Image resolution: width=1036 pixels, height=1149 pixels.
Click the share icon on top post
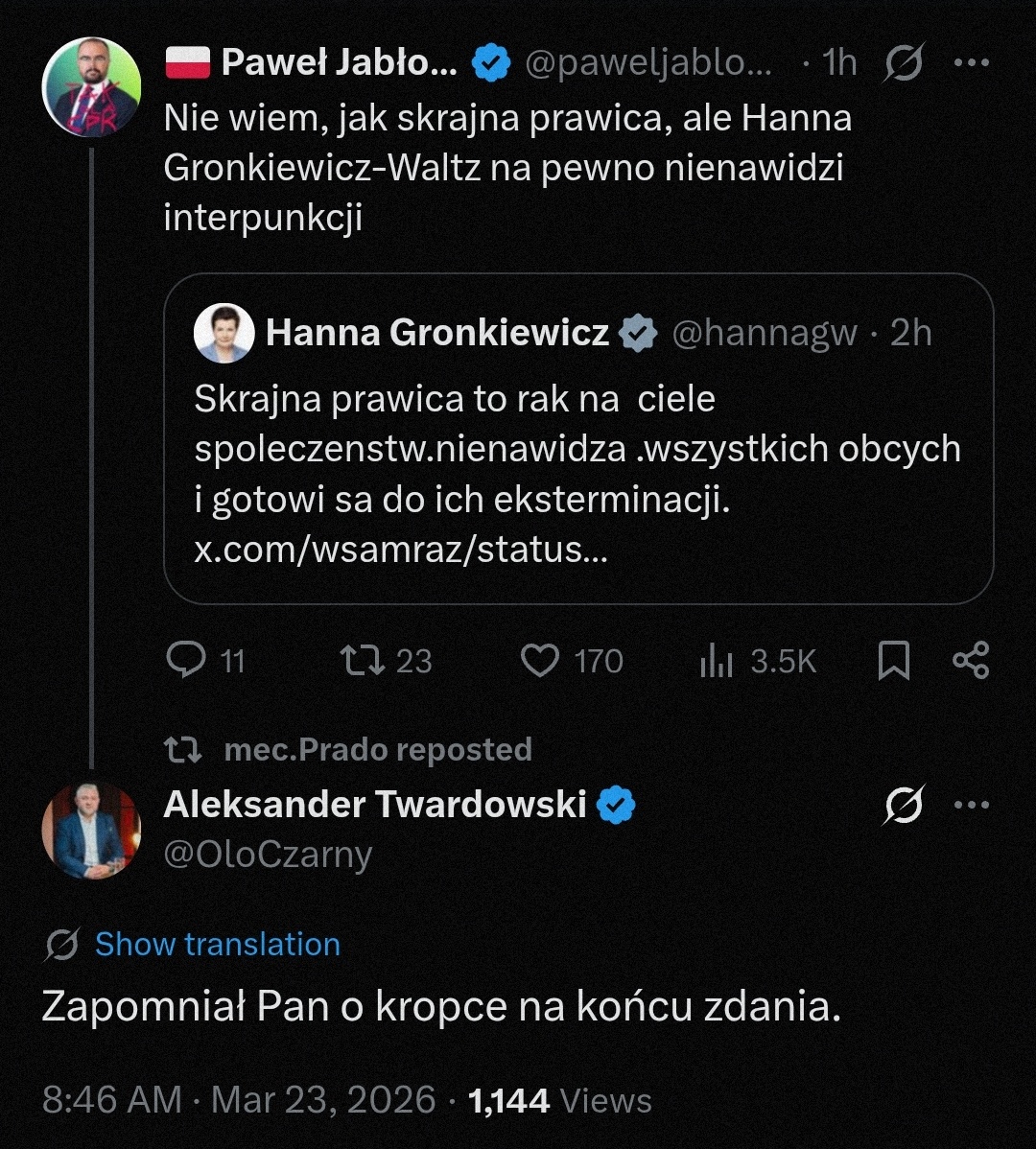click(970, 660)
